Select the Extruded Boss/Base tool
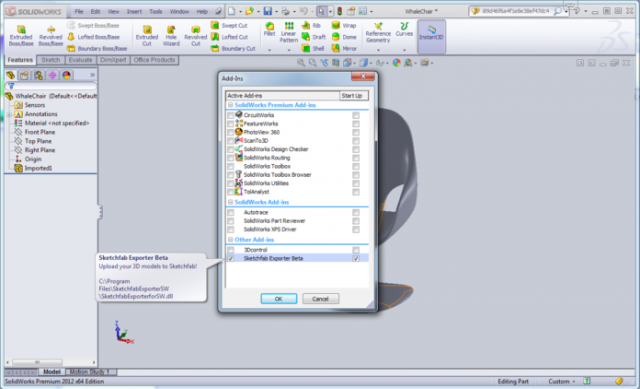640x389 pixels. coord(21,36)
